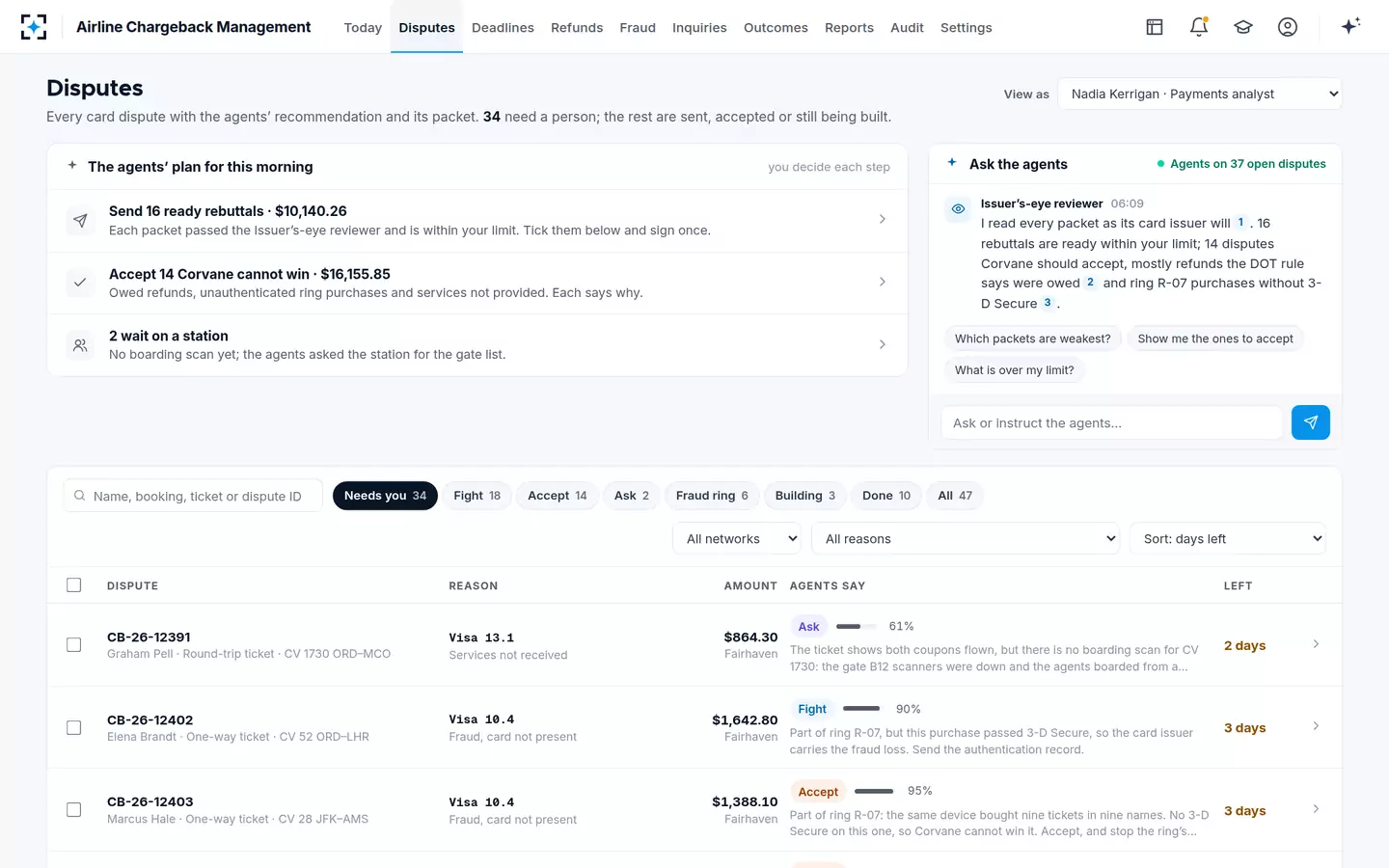Click 'Show me the ones to accept' suggestion
This screenshot has width=1389, height=868.
[1215, 339]
